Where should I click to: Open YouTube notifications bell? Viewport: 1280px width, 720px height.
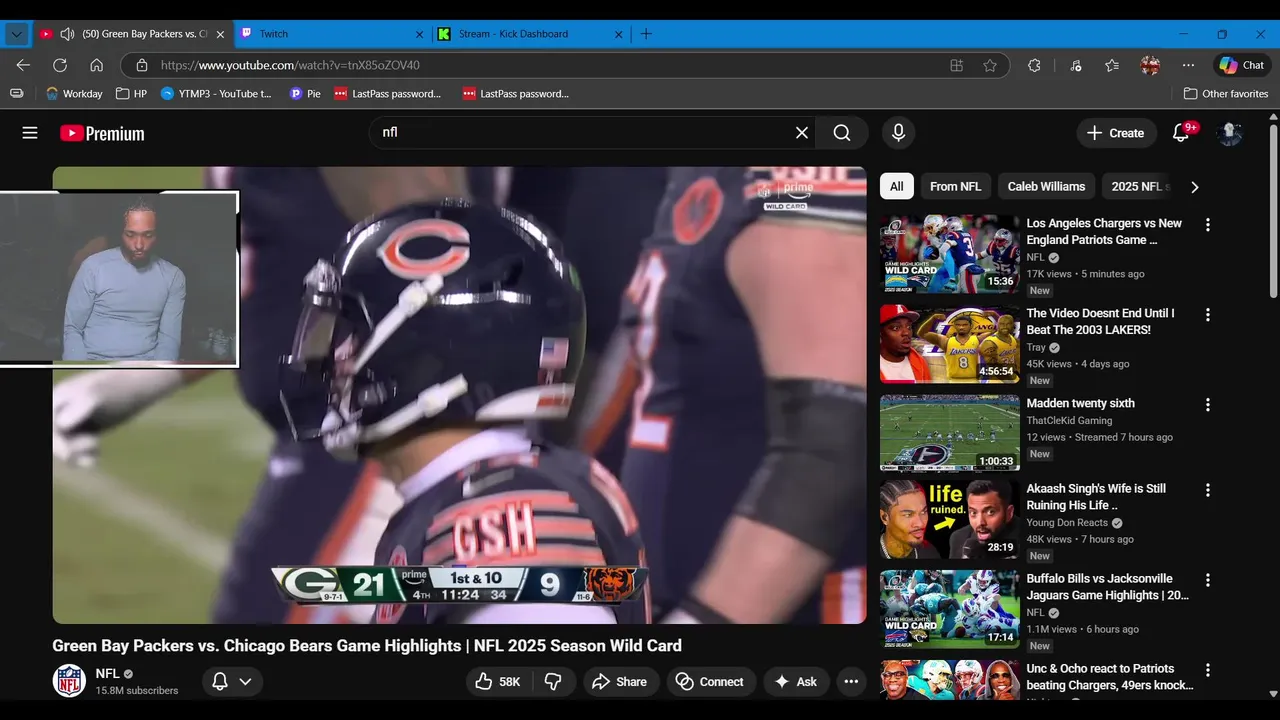click(1181, 133)
